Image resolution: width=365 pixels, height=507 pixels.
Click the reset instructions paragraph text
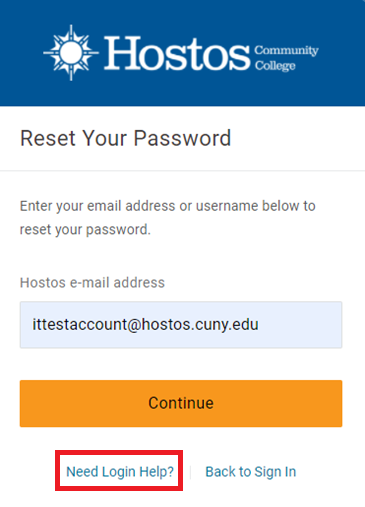click(x=168, y=218)
